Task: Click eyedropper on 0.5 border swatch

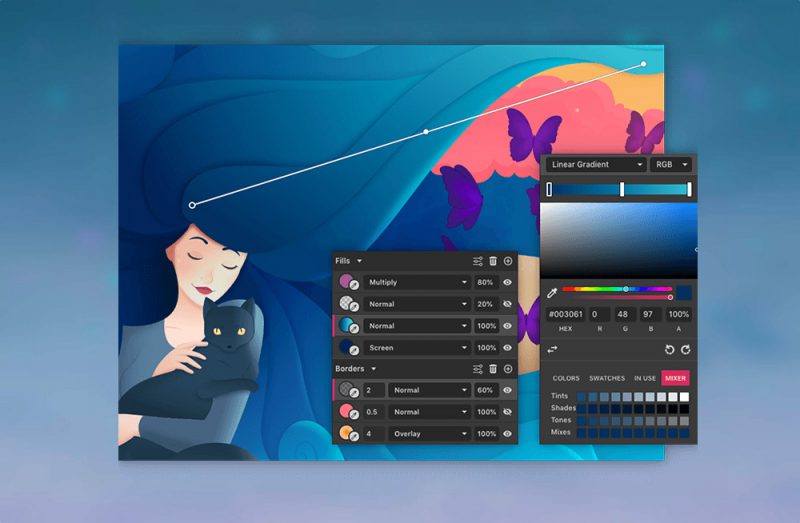Action: pyautogui.click(x=354, y=415)
